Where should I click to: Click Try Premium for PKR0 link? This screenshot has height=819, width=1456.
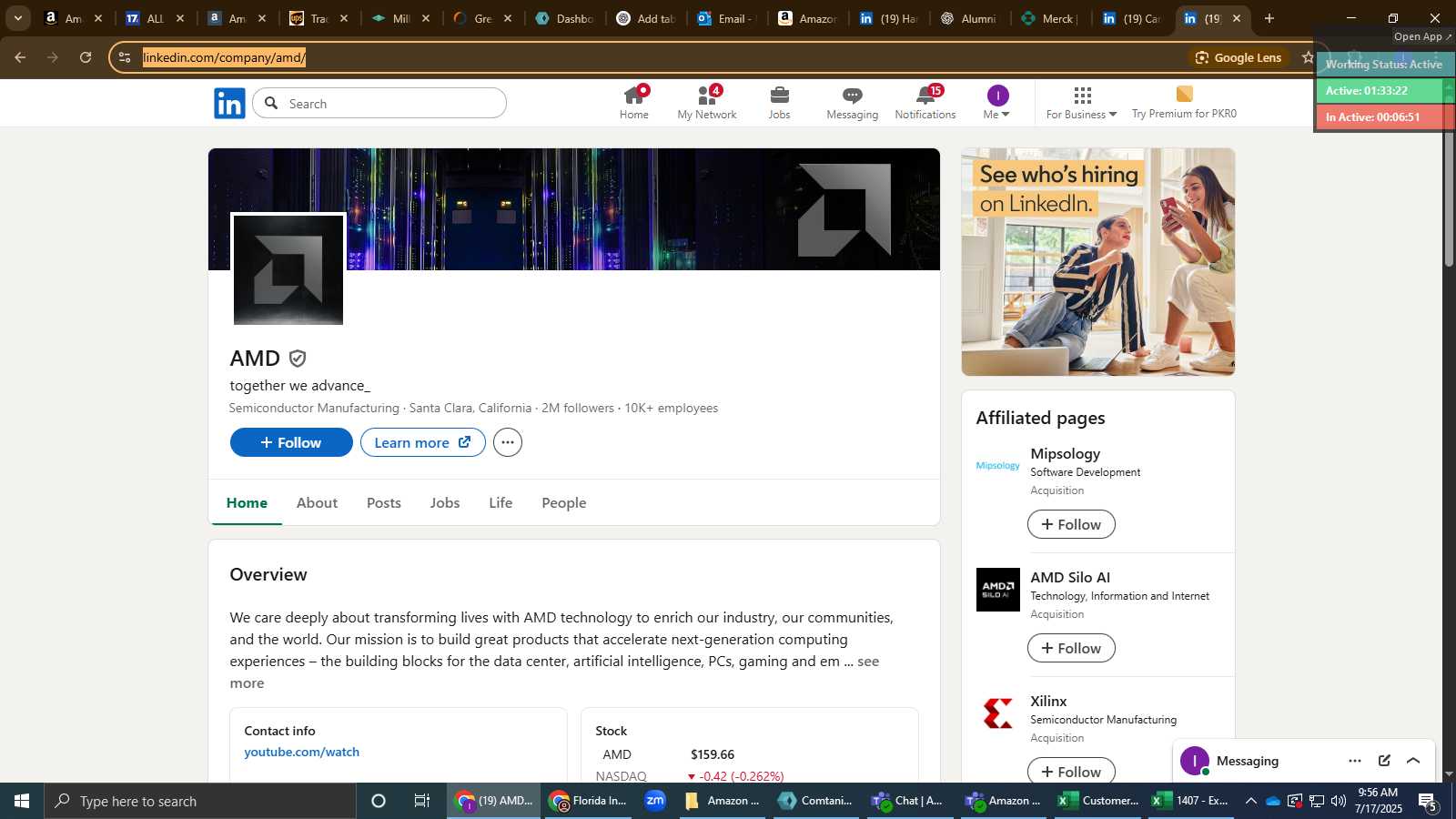click(x=1184, y=103)
